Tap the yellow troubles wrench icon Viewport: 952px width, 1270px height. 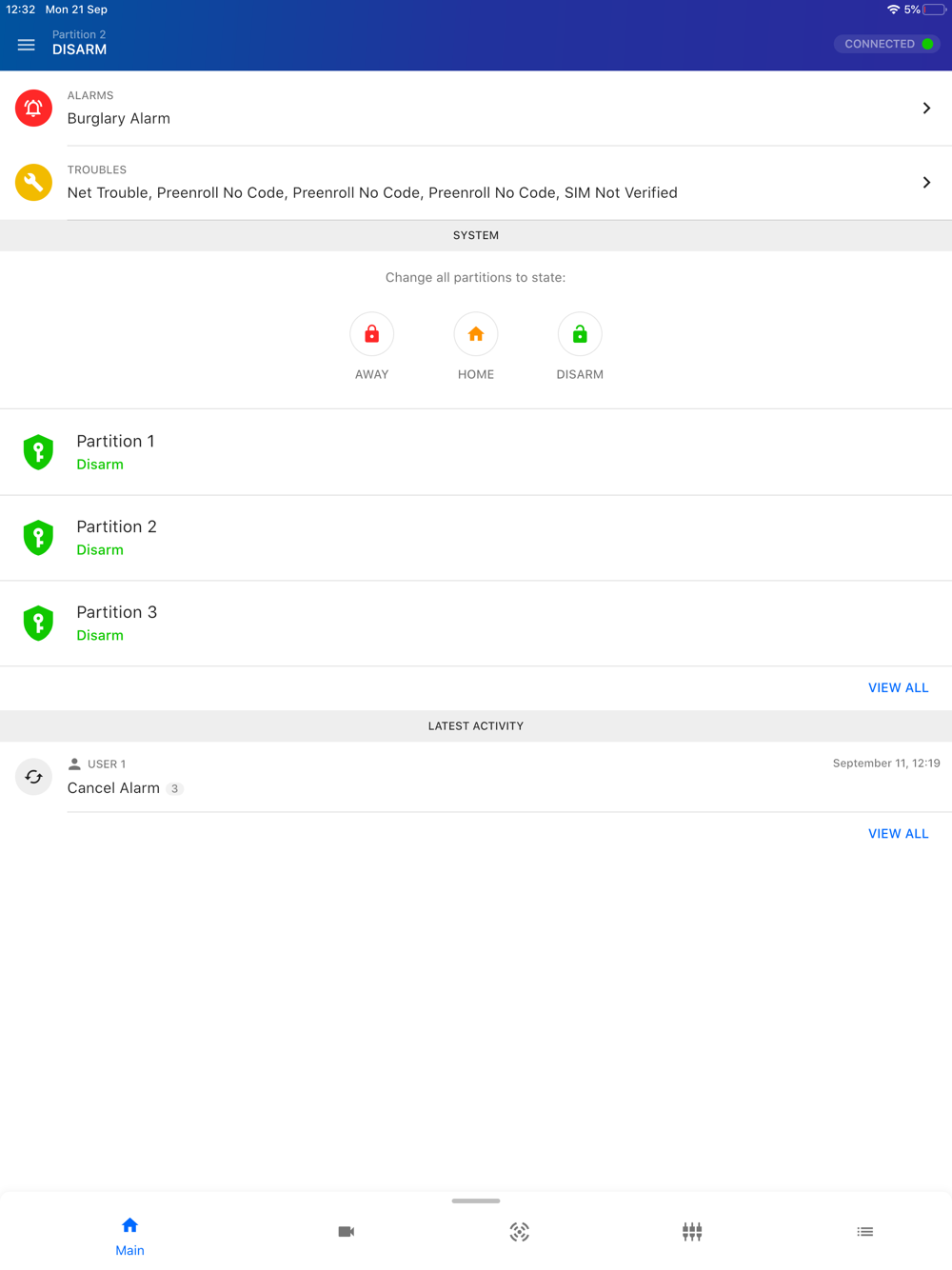point(33,182)
